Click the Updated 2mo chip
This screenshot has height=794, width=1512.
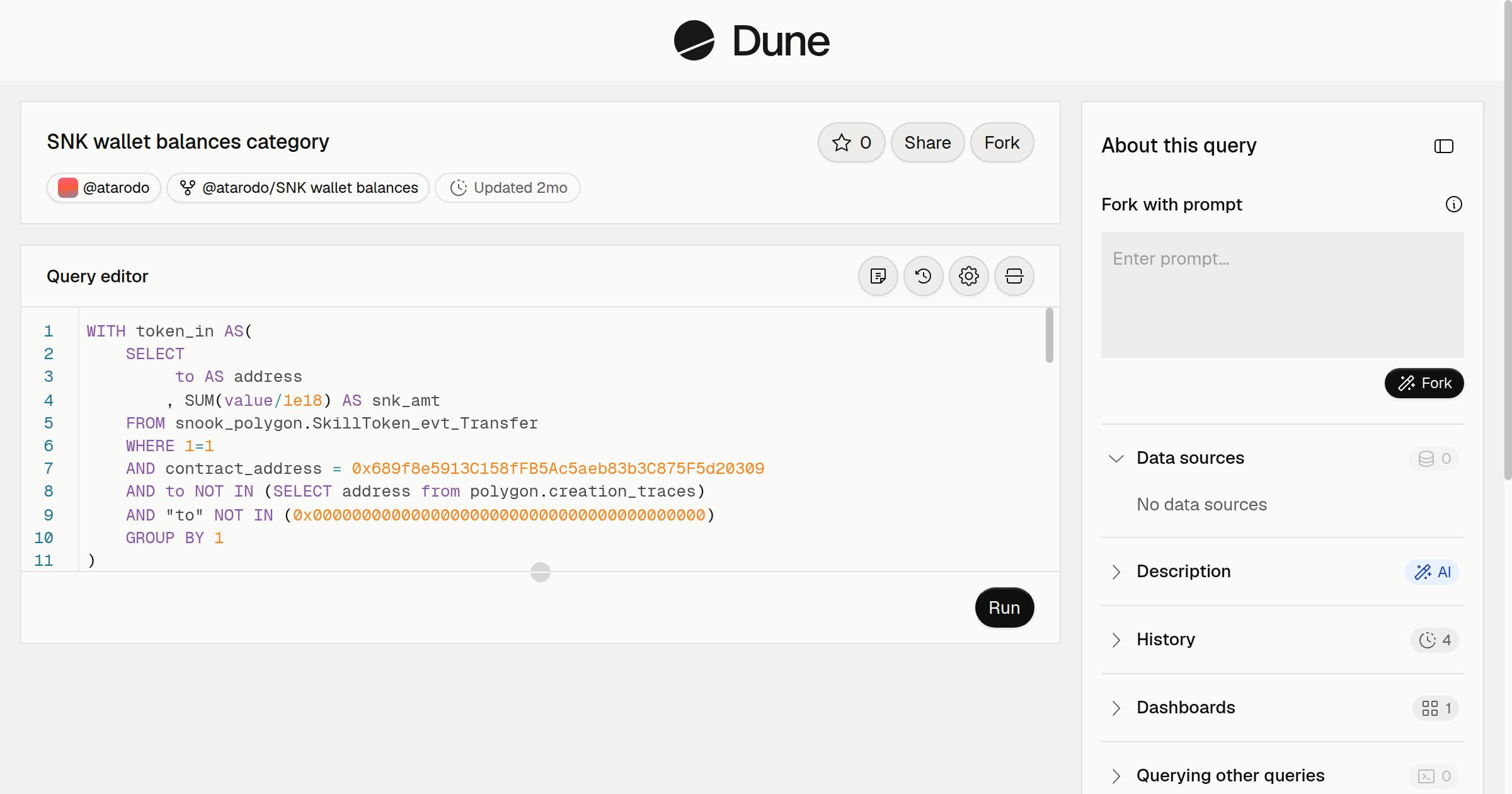[508, 188]
